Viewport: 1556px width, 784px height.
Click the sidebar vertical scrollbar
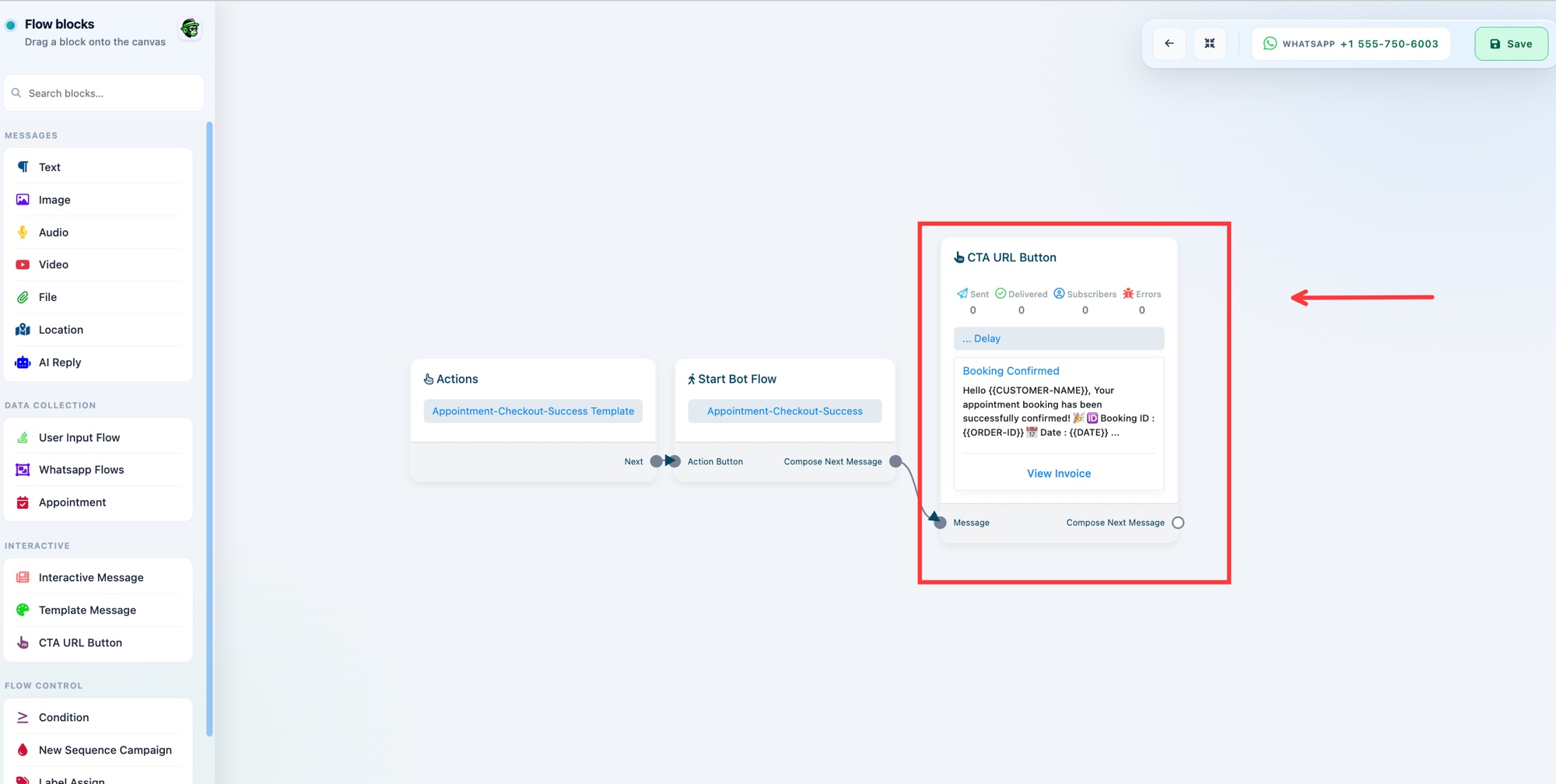(x=209, y=428)
